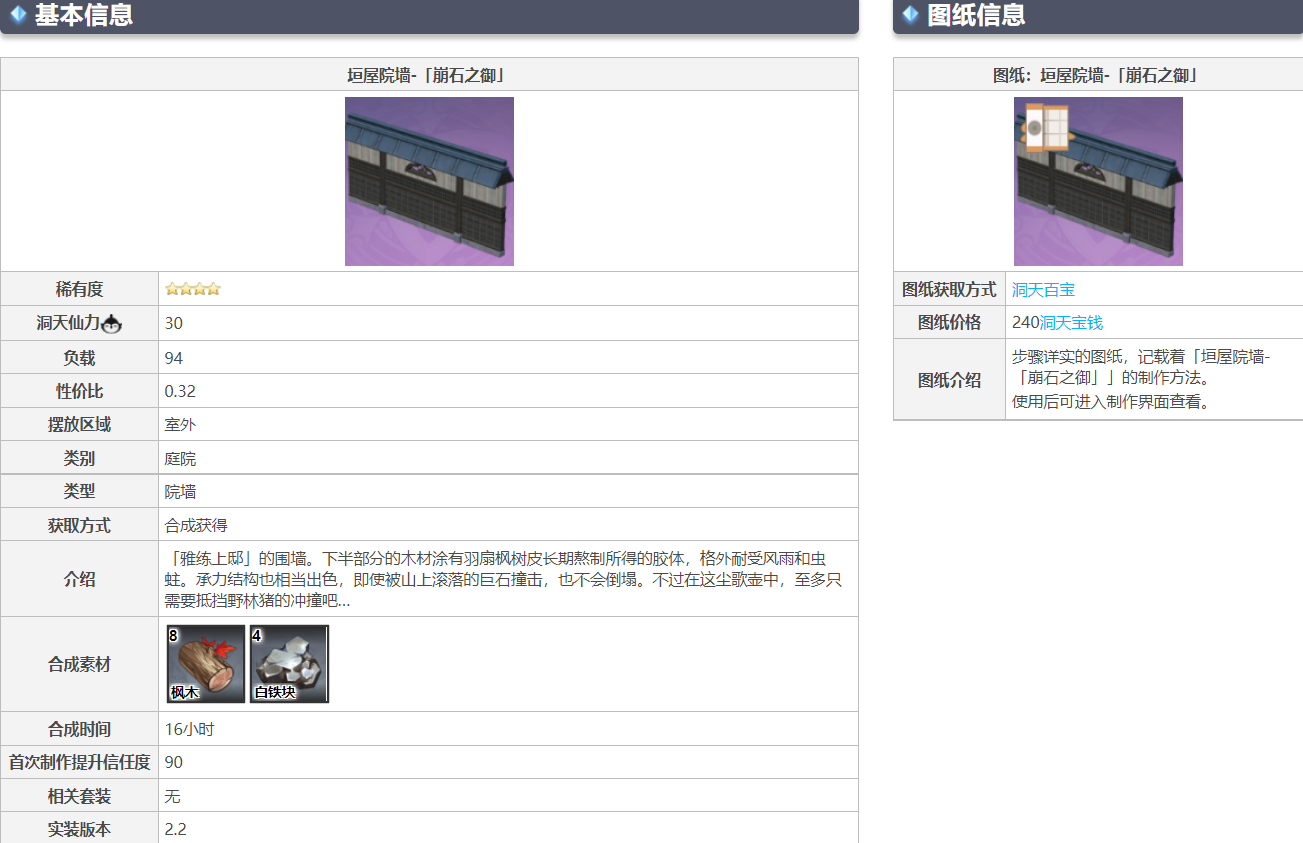Click the 实装版本 row label
This screenshot has height=843, width=1303.
click(x=80, y=829)
